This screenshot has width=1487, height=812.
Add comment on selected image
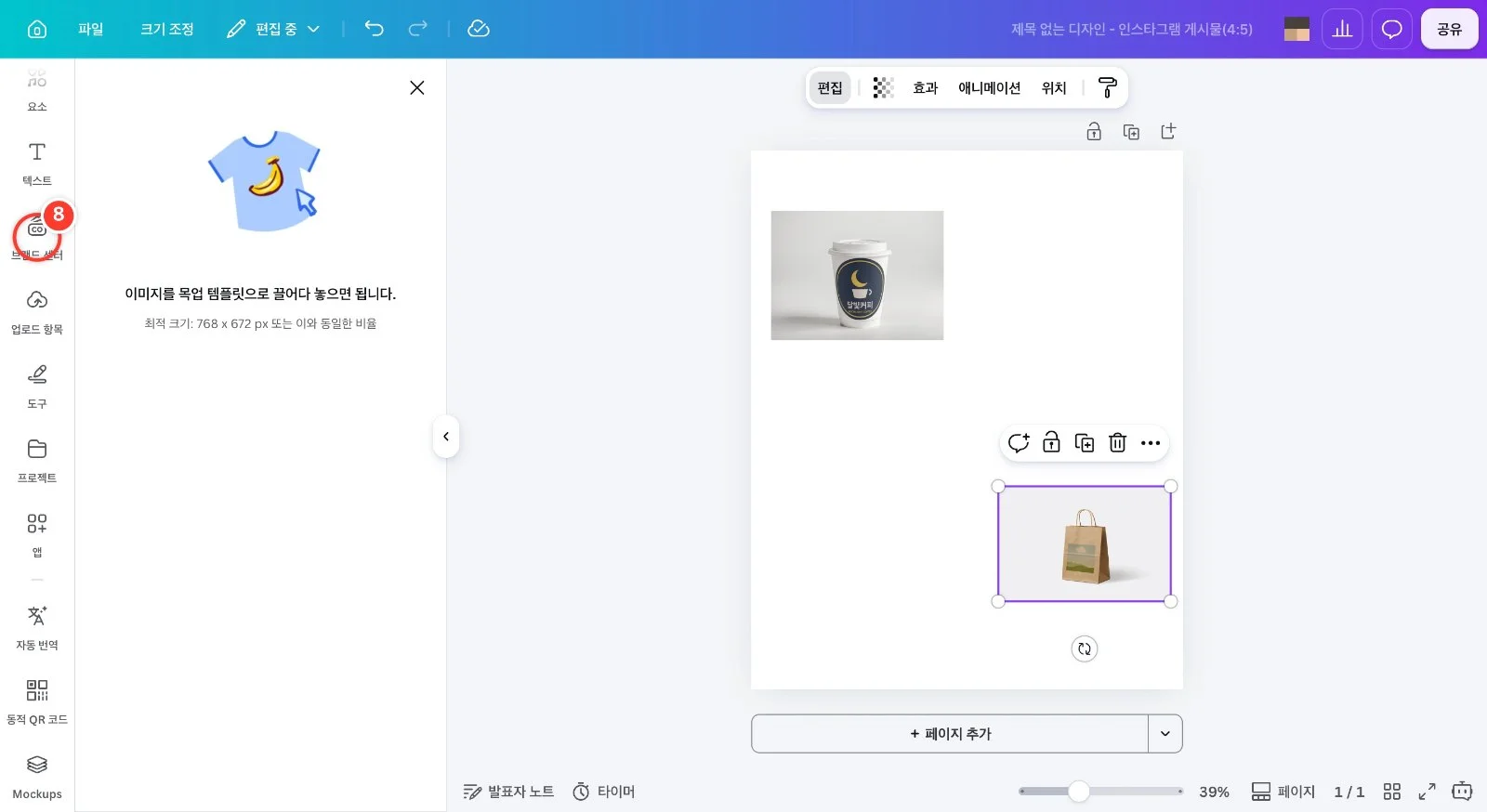point(1019,443)
